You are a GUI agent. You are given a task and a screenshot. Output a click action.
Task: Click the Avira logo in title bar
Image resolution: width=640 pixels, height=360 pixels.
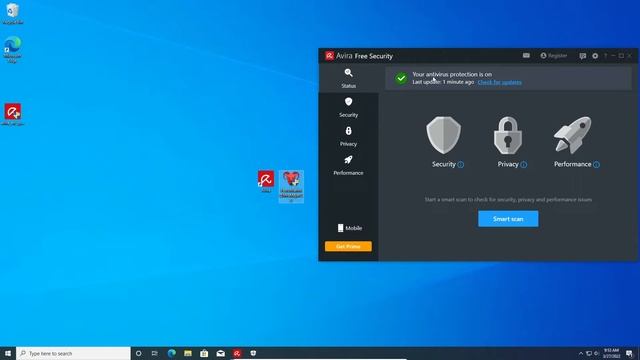click(x=329, y=56)
